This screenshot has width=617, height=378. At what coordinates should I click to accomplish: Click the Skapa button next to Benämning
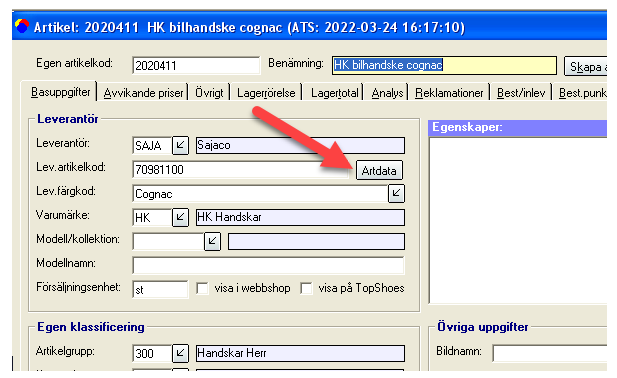point(586,66)
